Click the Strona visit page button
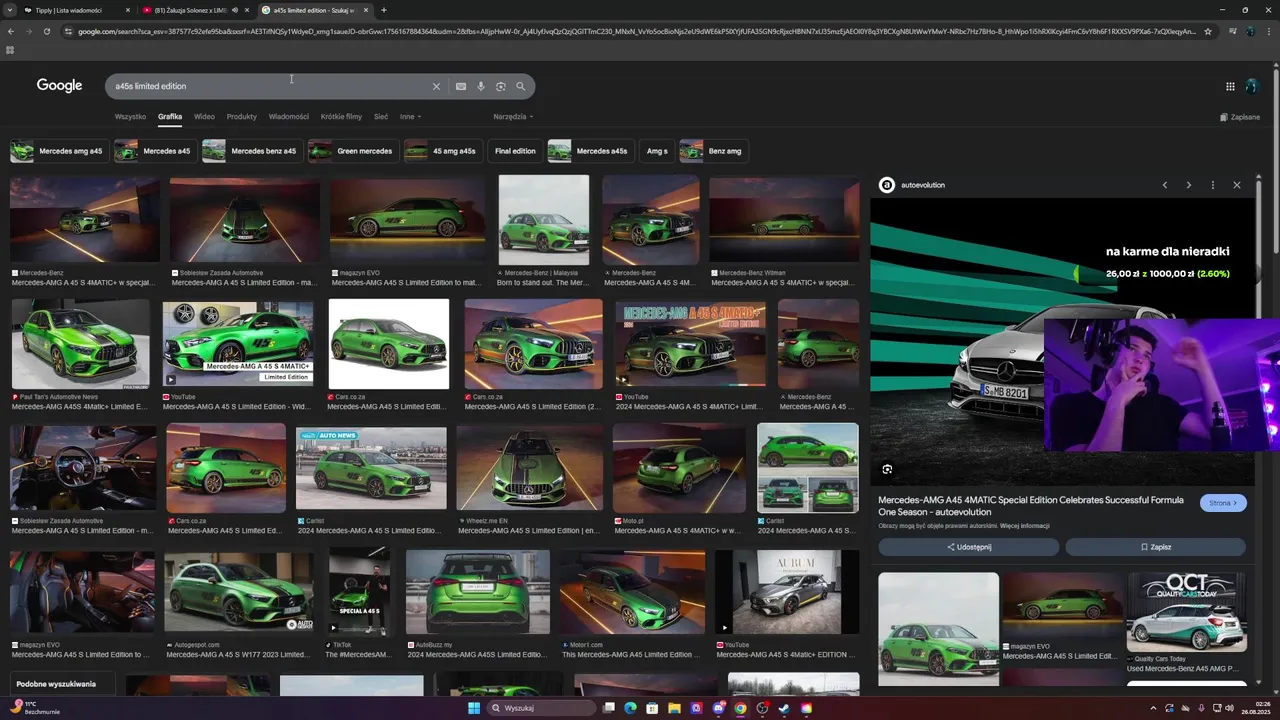Image resolution: width=1280 pixels, height=720 pixels. click(1223, 503)
